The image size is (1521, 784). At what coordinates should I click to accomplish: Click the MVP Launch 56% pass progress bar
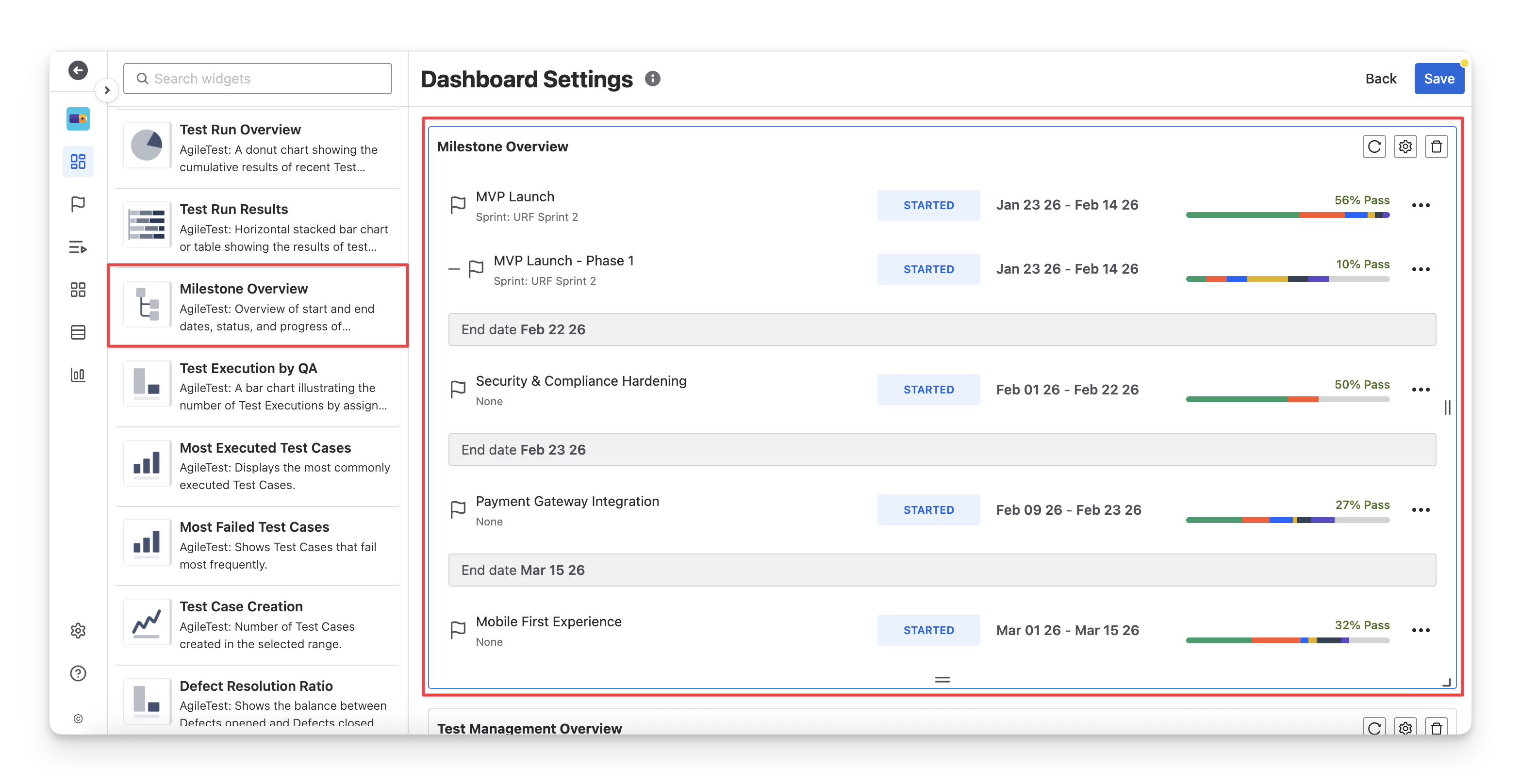click(x=1287, y=215)
